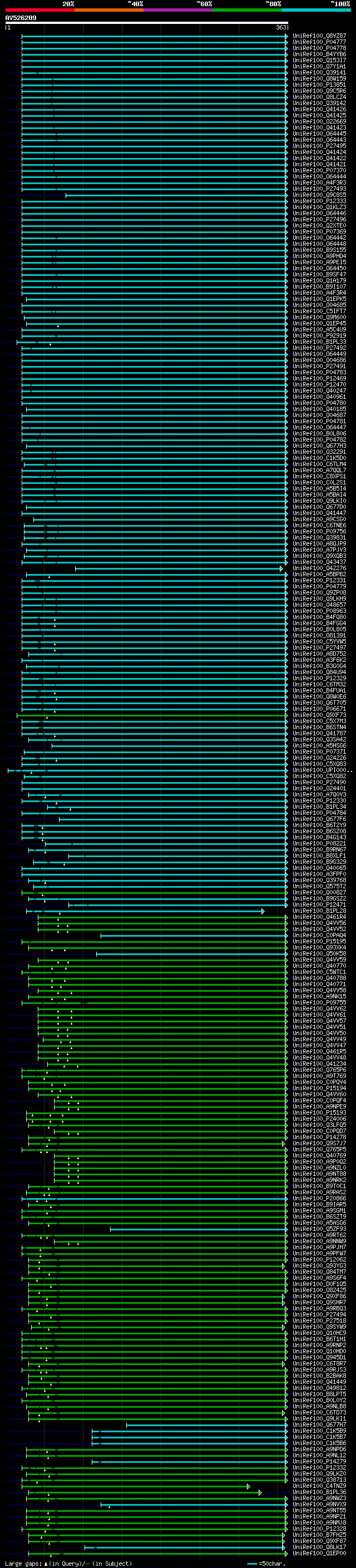This screenshot has height=1568, width=356.
Task: Click the red 20% identity legend bar
Action: tap(39, 10)
